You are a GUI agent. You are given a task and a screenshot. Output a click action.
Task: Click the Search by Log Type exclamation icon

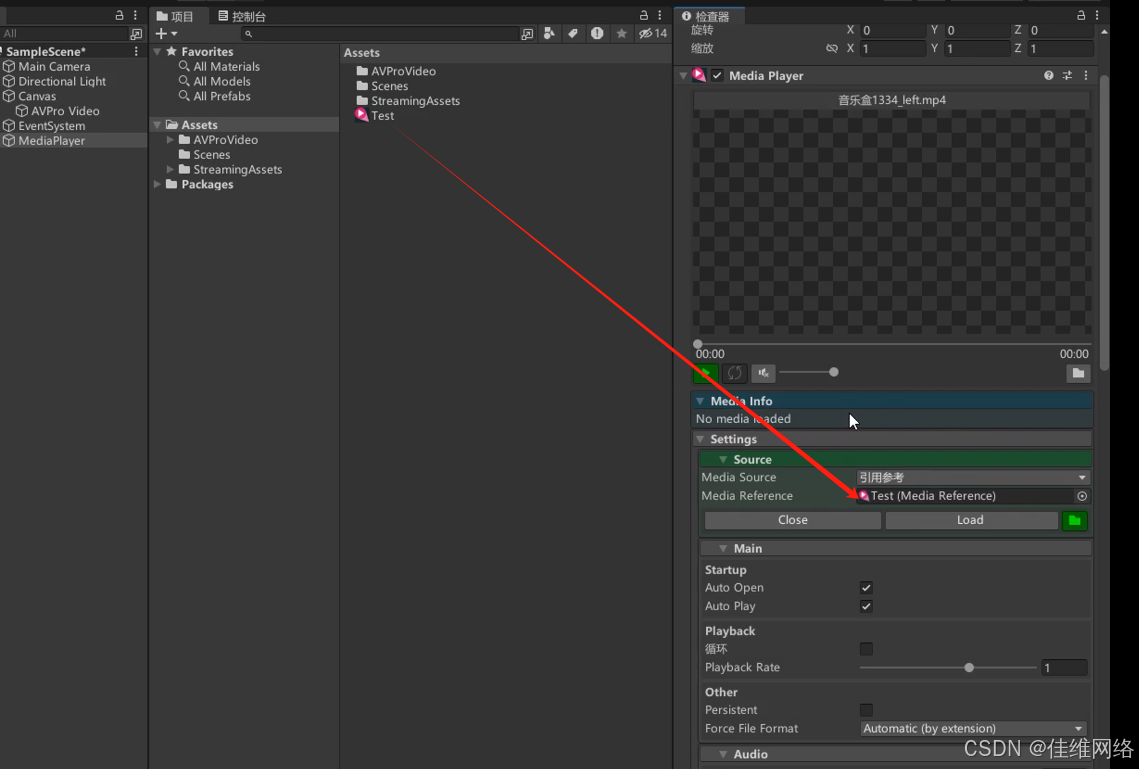coord(597,33)
